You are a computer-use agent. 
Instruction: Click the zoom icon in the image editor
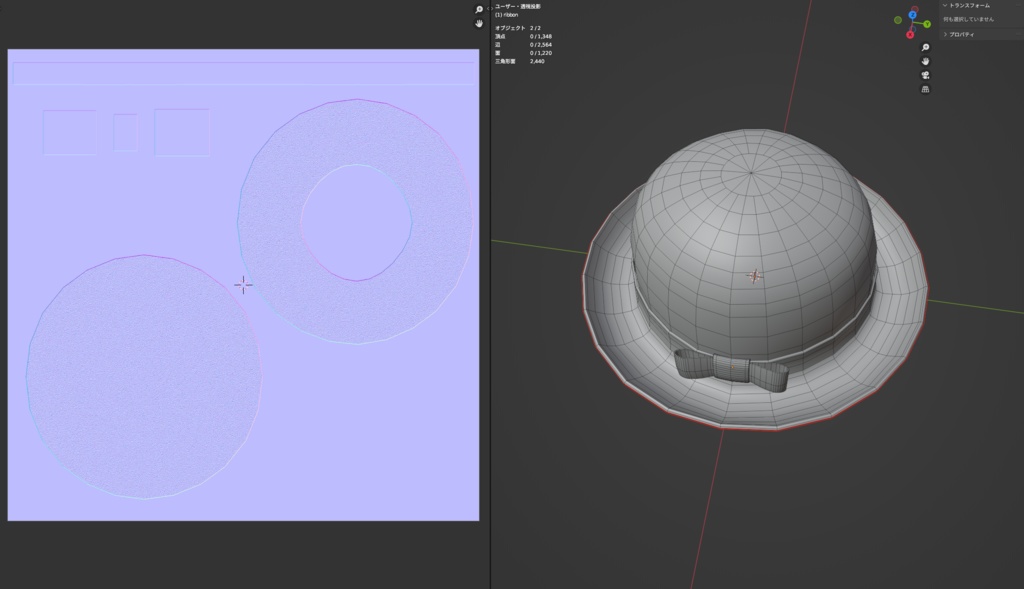(x=479, y=9)
